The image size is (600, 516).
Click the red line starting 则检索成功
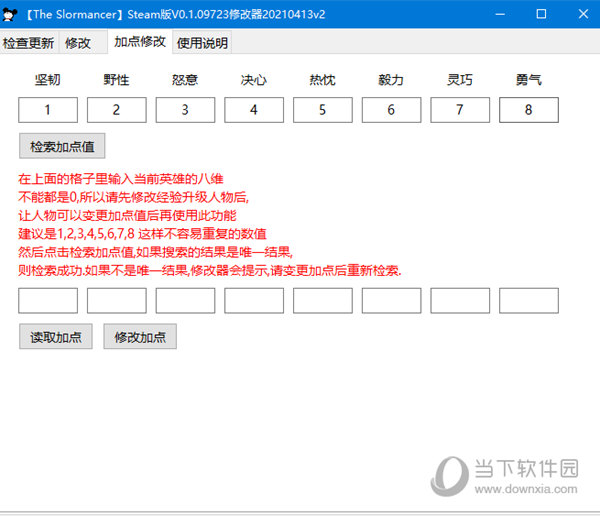[x=209, y=271]
